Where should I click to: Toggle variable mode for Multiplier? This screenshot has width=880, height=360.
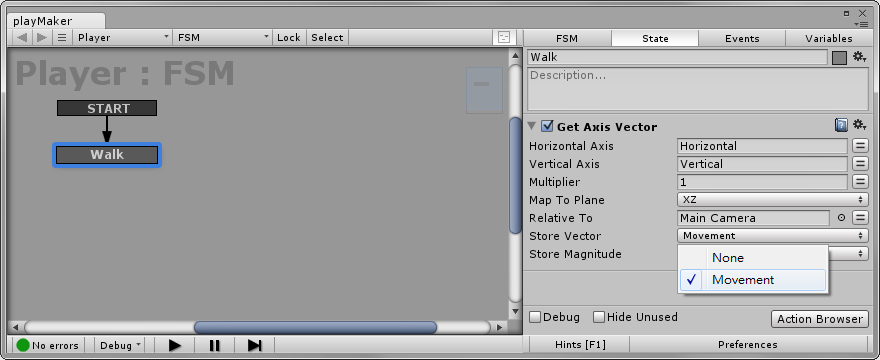860,182
